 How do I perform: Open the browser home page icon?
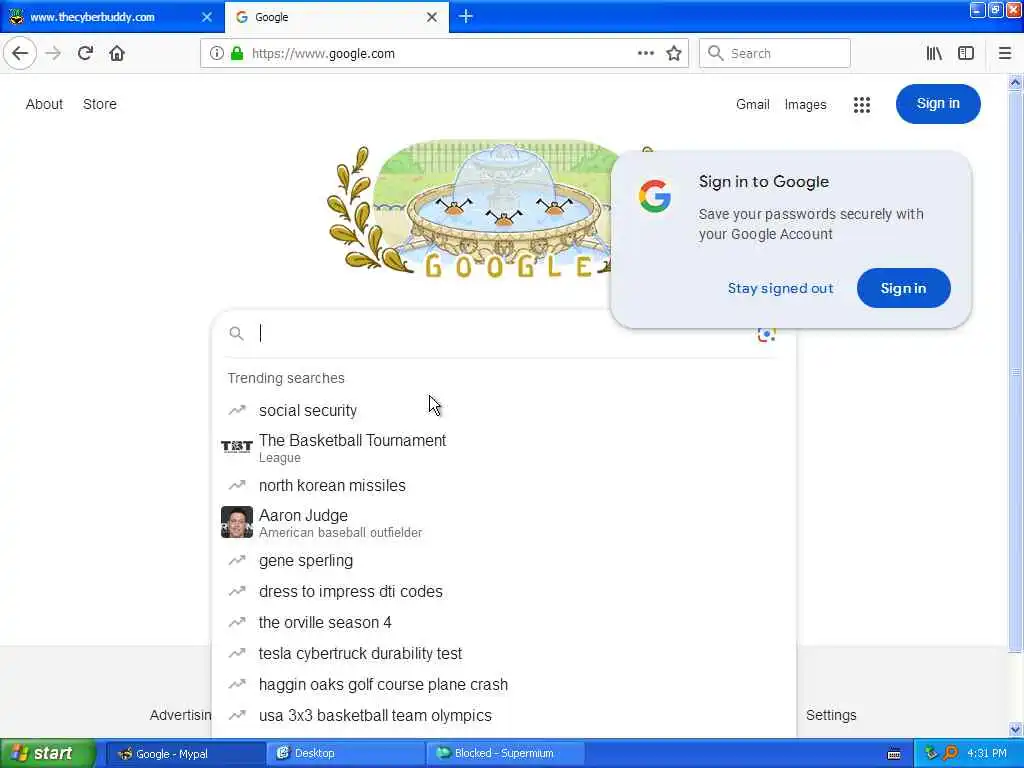117,54
